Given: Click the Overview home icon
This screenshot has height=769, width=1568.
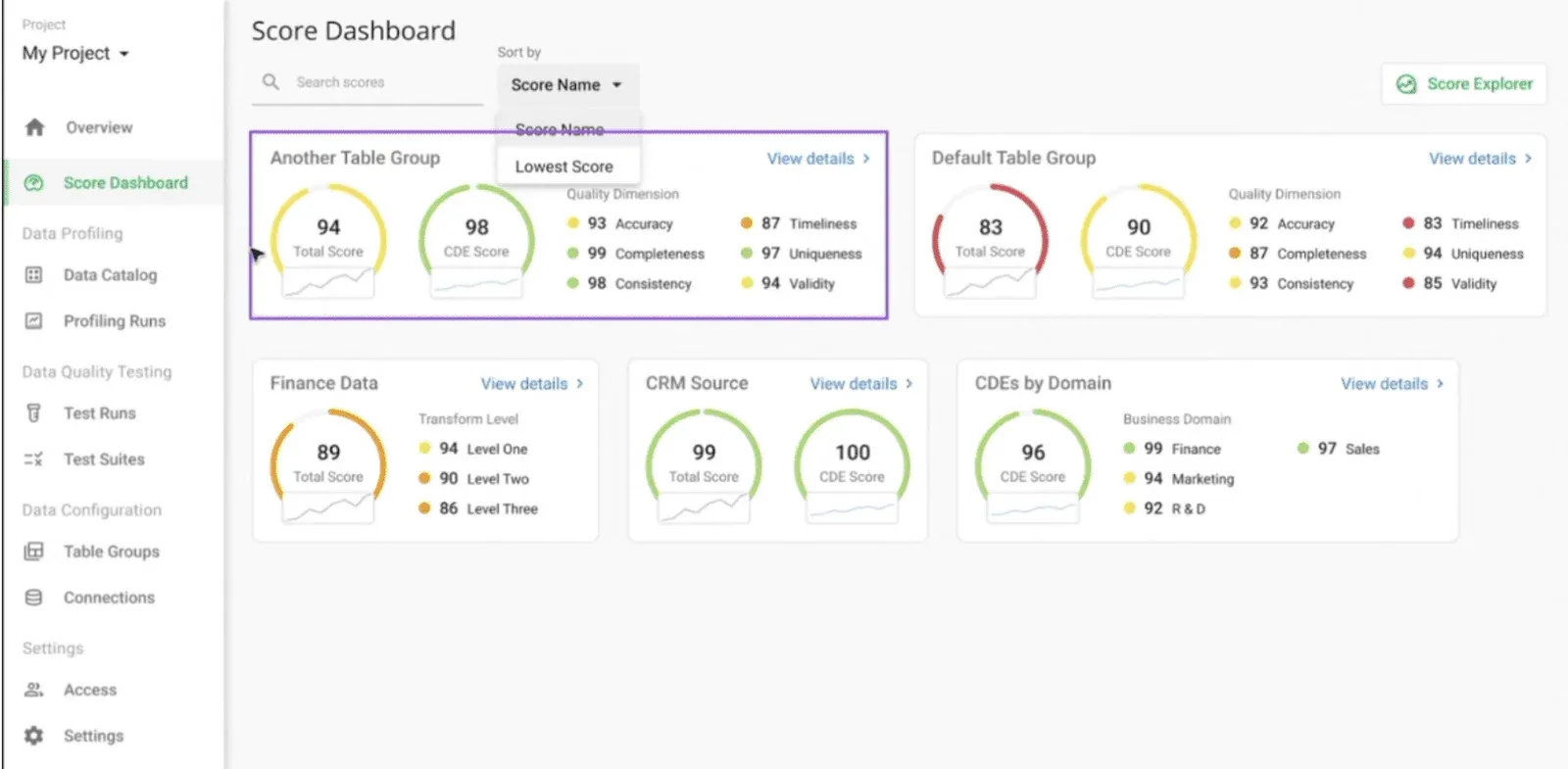Looking at the screenshot, I should (35, 127).
